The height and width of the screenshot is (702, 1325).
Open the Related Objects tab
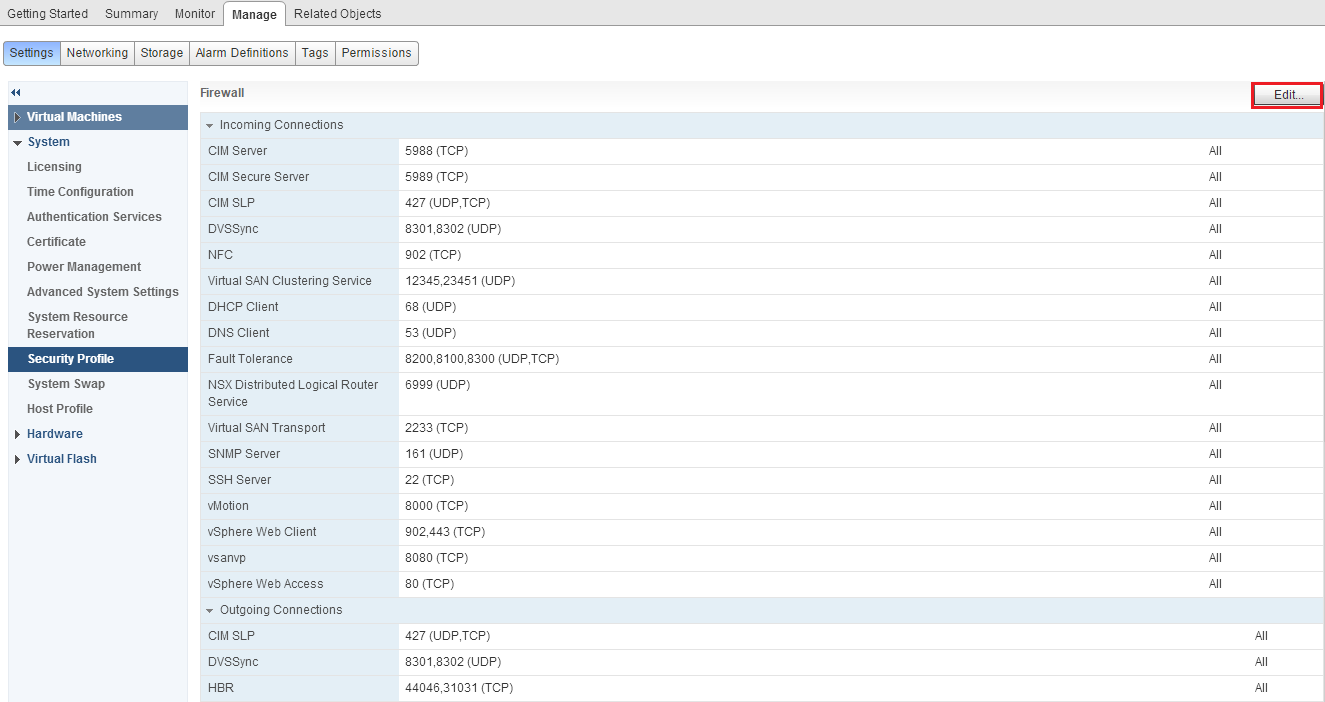tap(337, 14)
